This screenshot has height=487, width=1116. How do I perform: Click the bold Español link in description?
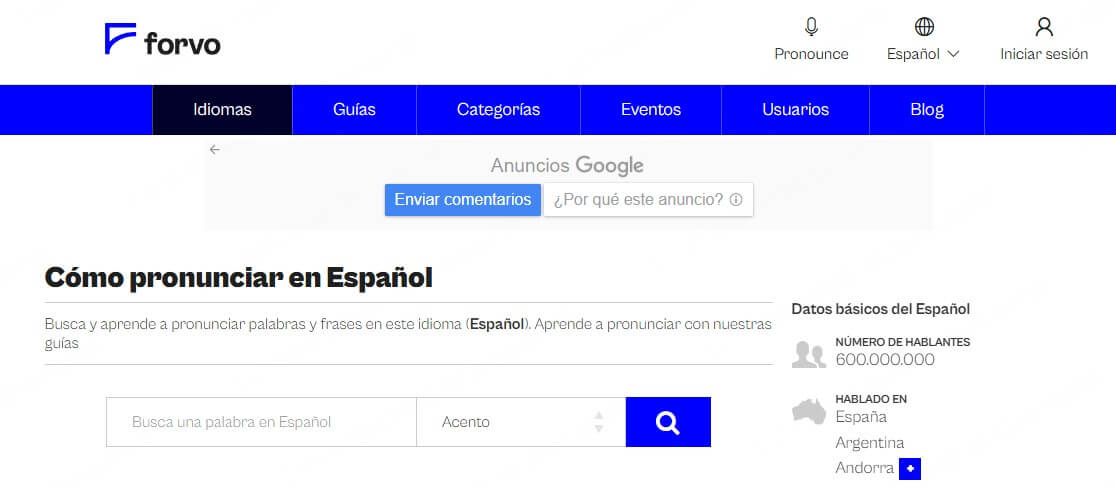pyautogui.click(x=498, y=324)
